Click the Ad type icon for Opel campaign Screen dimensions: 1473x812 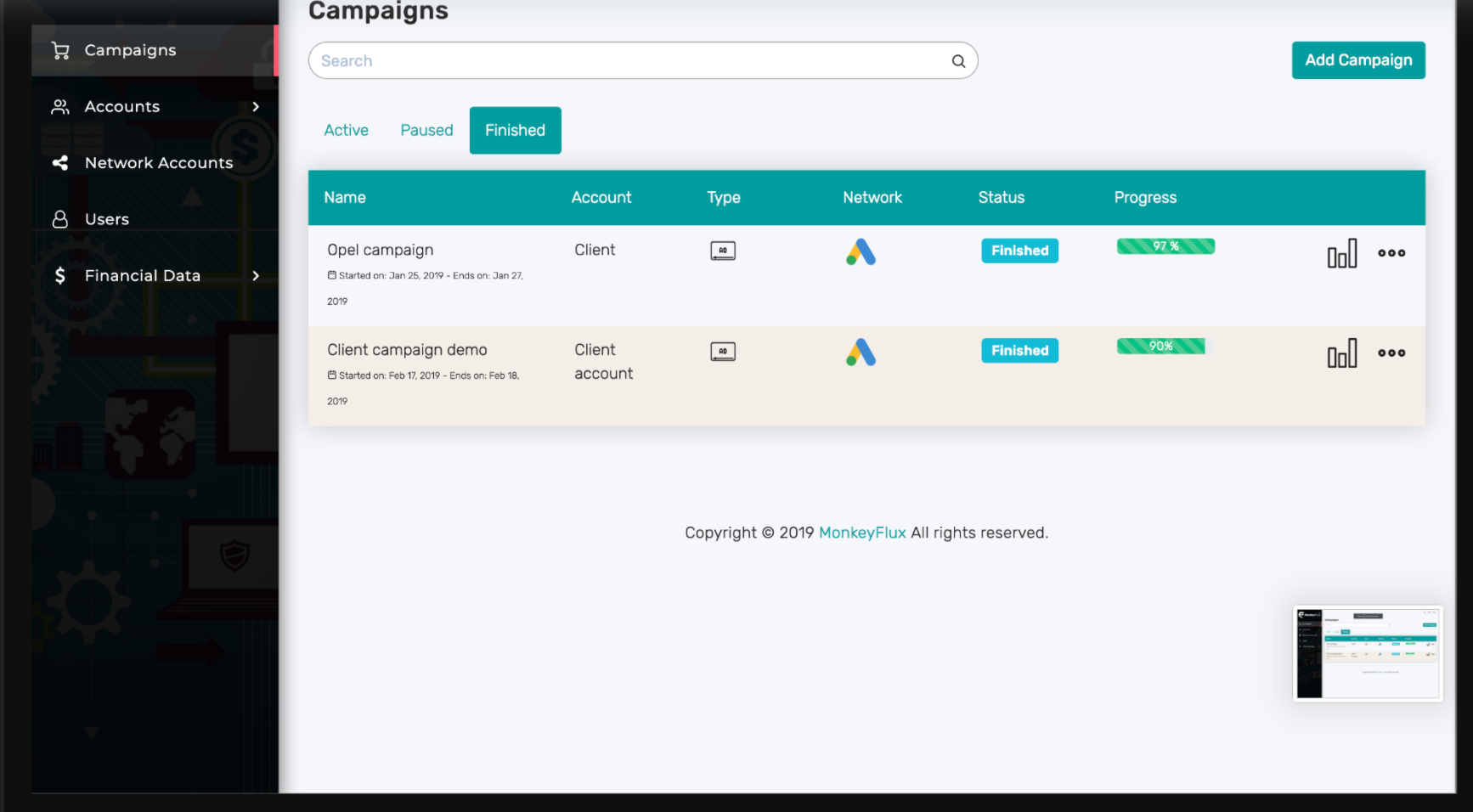723,250
